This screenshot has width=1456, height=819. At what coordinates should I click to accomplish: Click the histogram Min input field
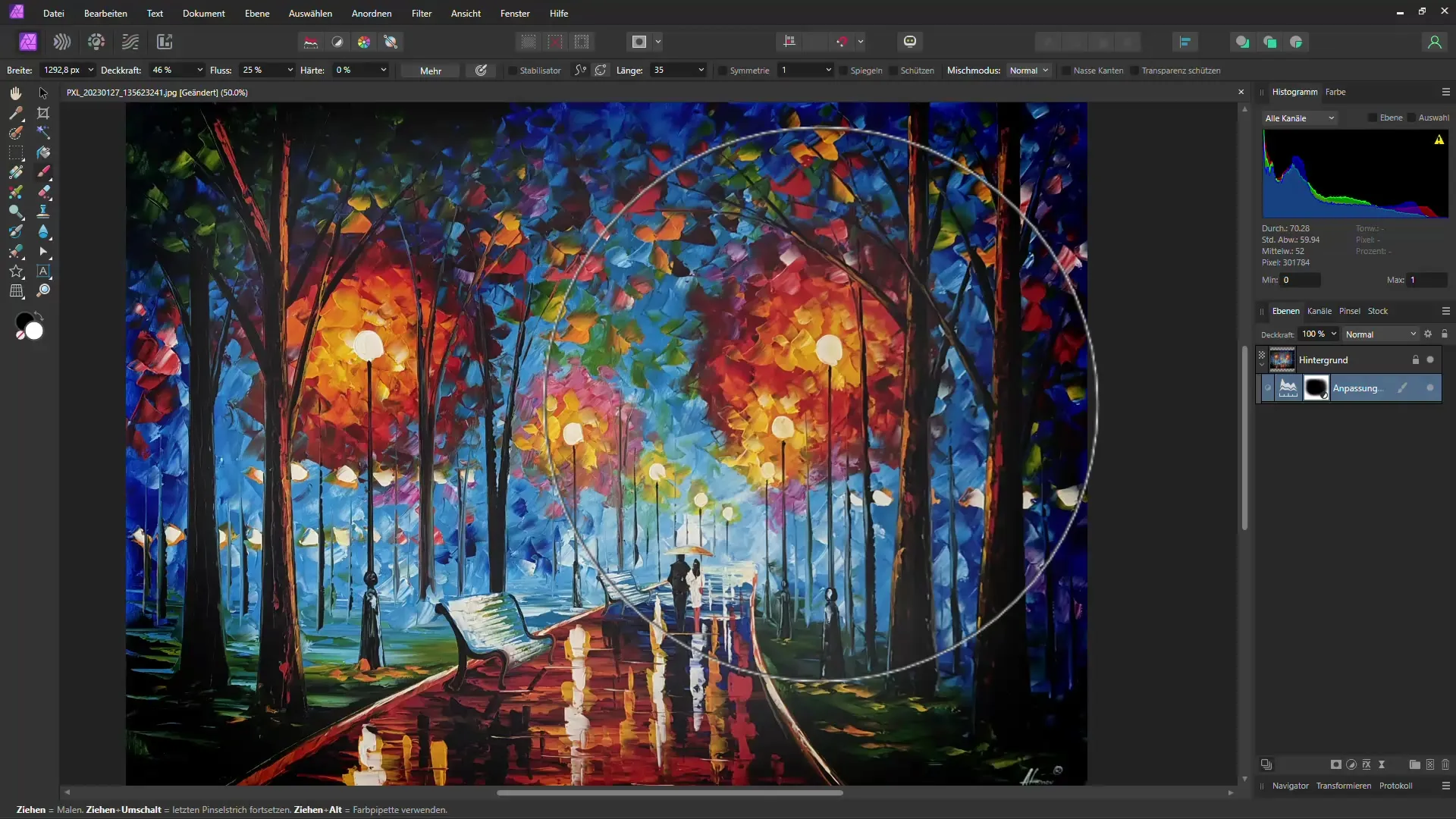pyautogui.click(x=1301, y=280)
